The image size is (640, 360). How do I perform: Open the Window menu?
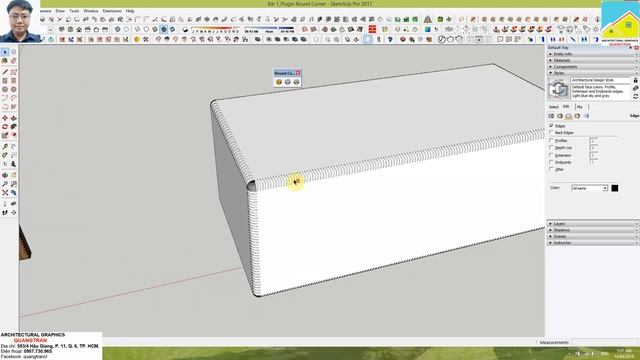point(91,11)
